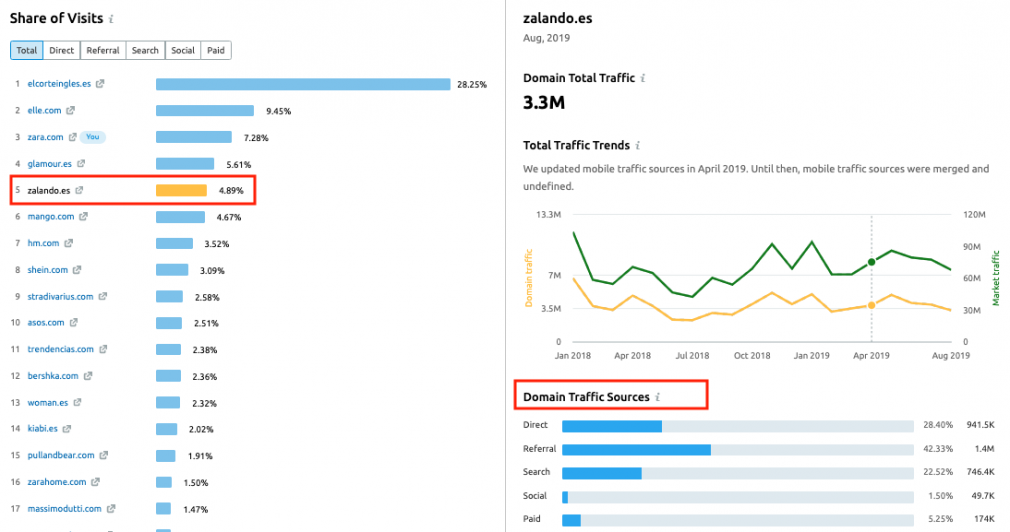Open external link icon next to woman.es

[x=77, y=402]
